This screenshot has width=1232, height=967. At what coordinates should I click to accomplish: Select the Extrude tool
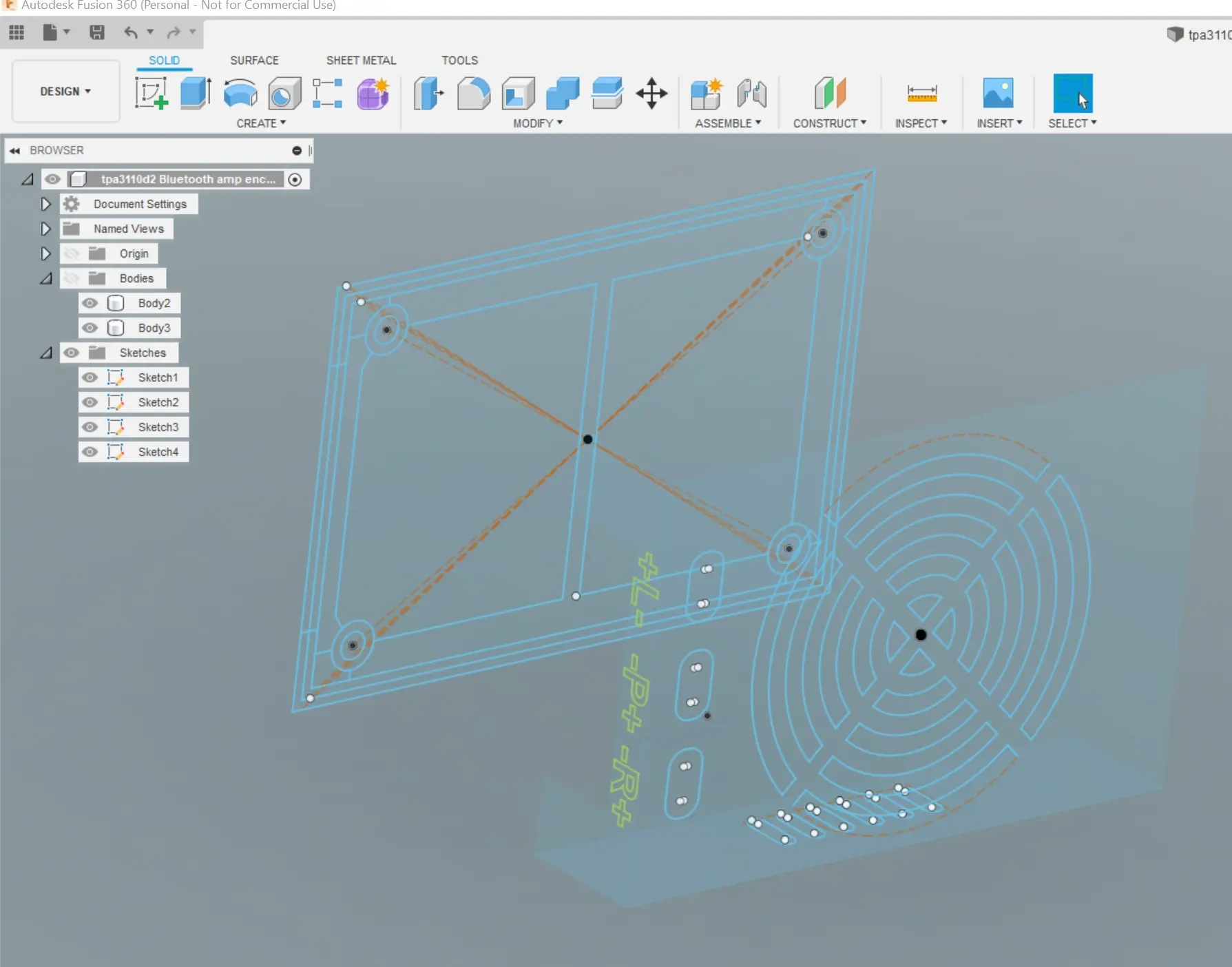pyautogui.click(x=196, y=93)
